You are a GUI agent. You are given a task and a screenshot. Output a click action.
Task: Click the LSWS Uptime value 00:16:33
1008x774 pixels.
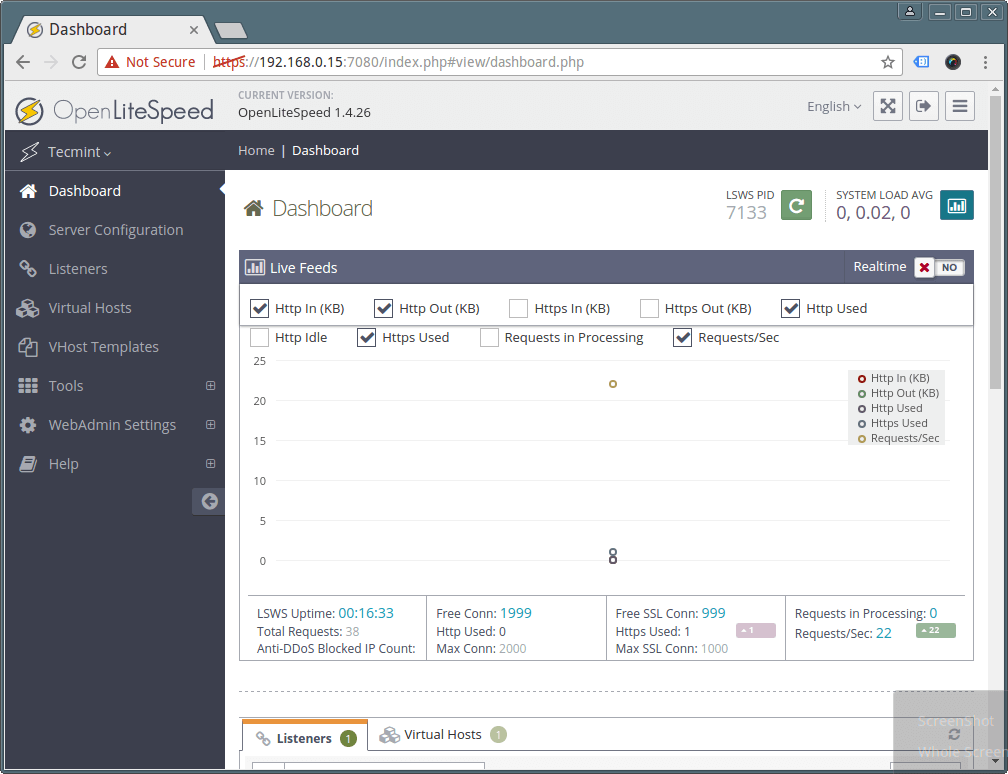[366, 613]
